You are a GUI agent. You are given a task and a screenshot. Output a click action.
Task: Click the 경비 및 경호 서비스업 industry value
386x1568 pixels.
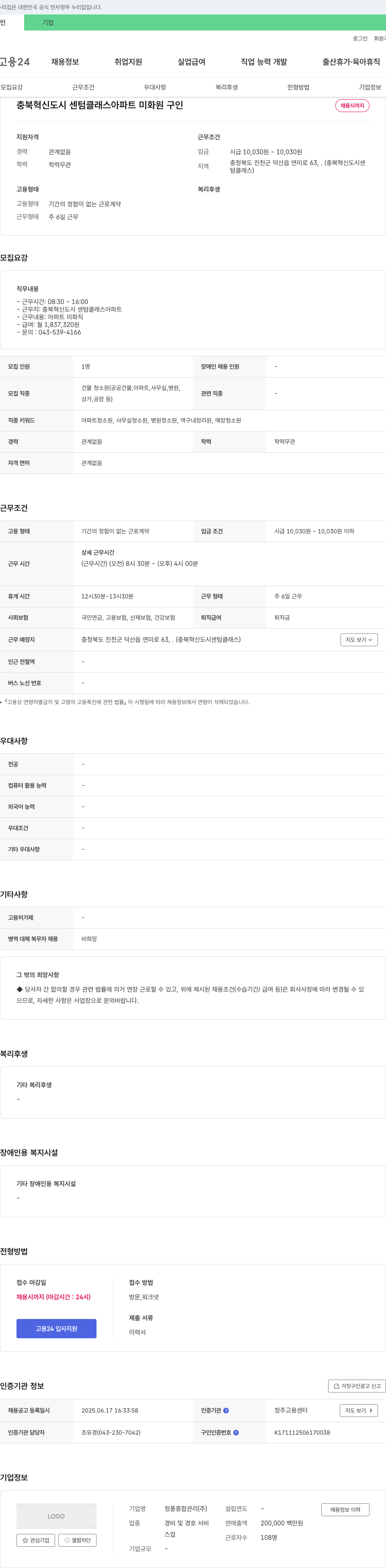(x=187, y=1528)
